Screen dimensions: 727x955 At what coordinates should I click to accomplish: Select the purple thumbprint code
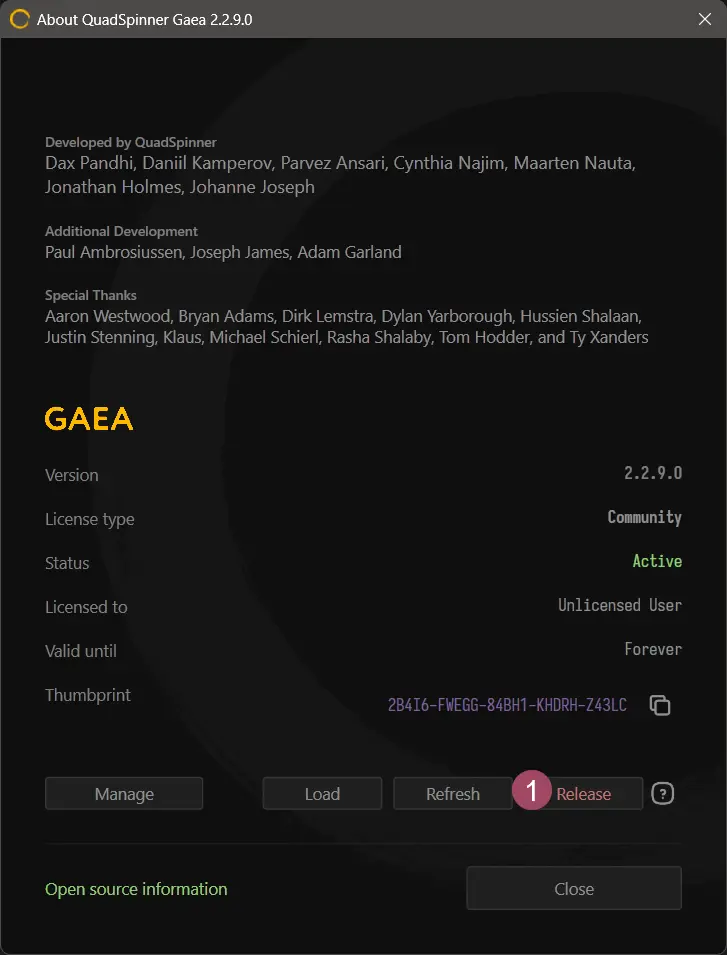click(507, 705)
